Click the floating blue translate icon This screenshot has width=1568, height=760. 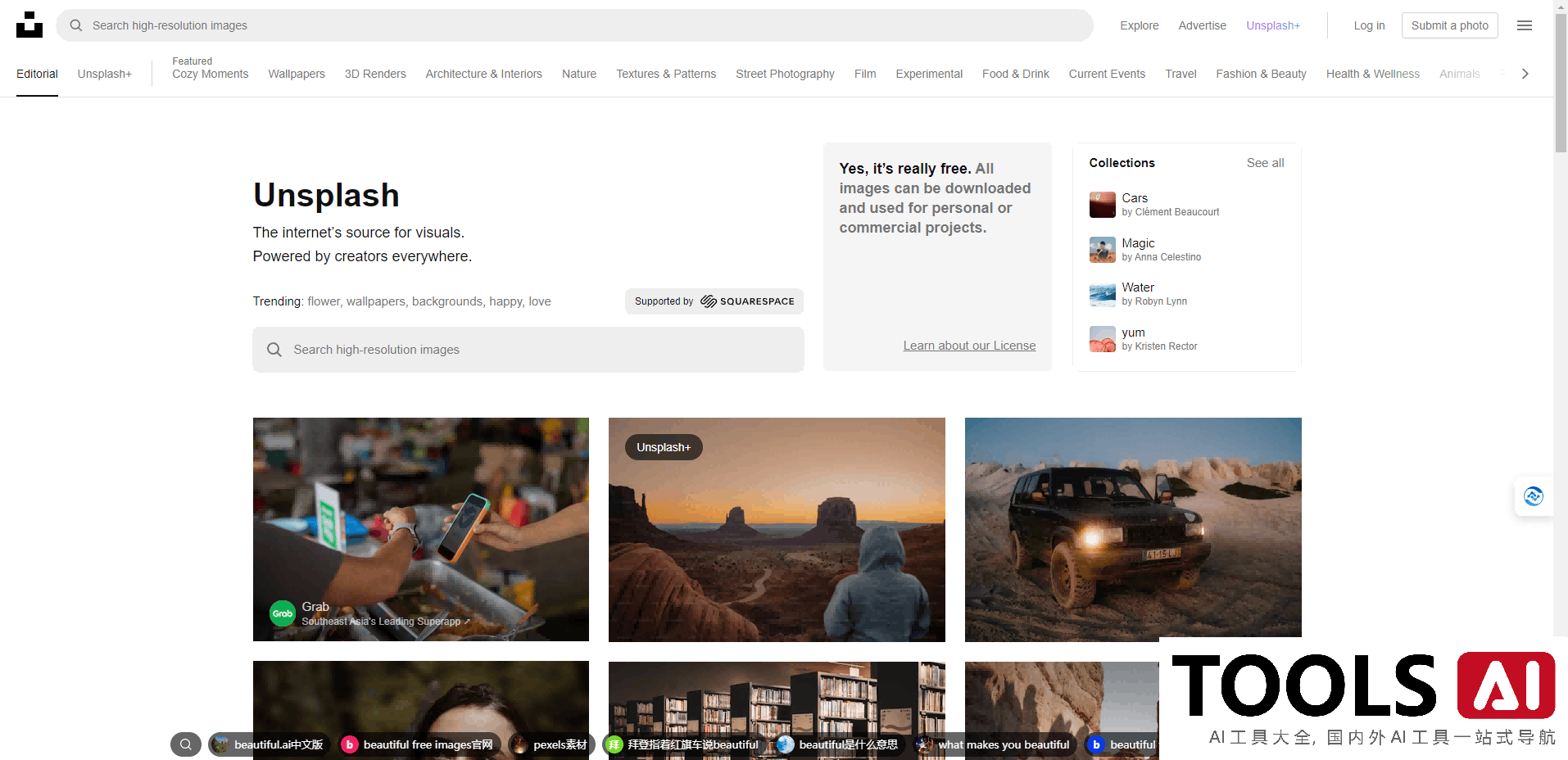coord(1533,496)
